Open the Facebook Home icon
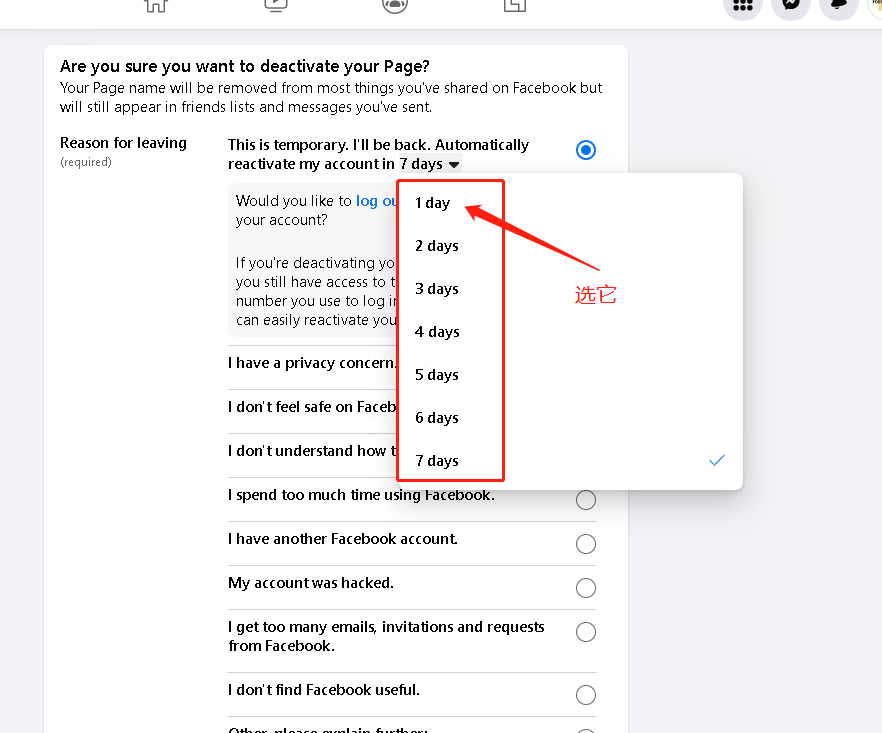Screen dimensions: 882x733 [x=155, y=4]
